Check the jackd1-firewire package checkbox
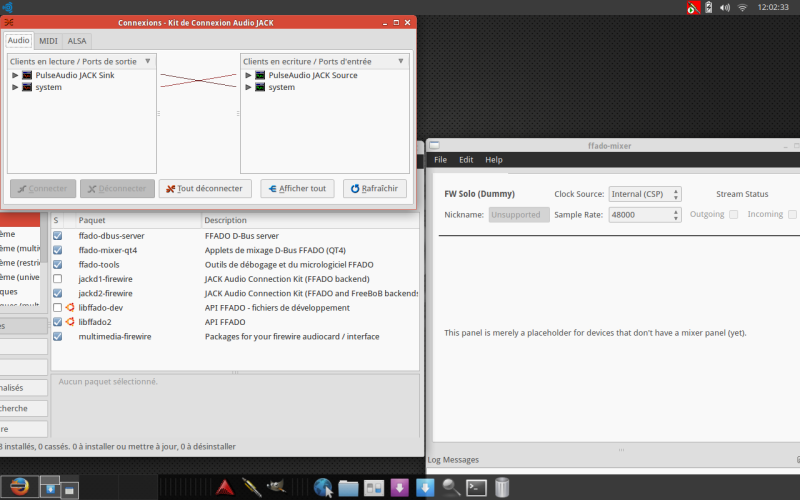This screenshot has width=800, height=500. tap(58, 279)
